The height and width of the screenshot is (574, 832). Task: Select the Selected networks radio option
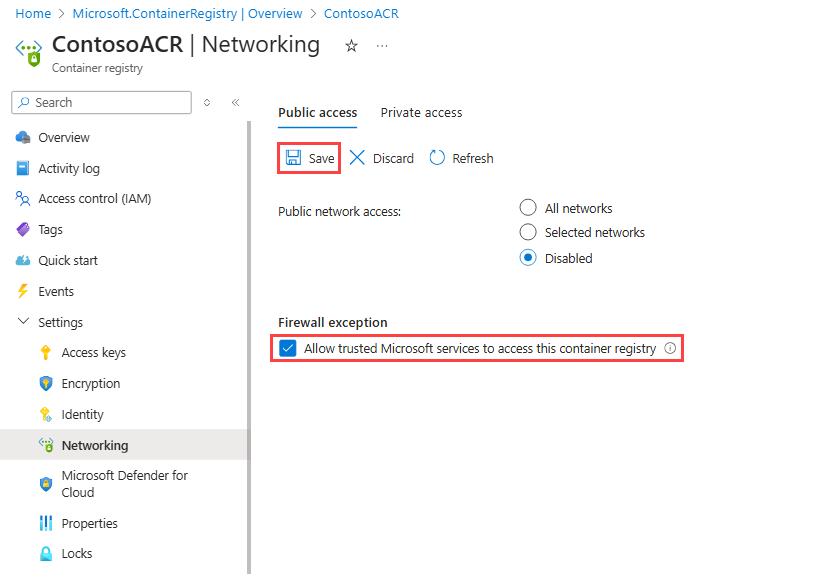click(528, 232)
